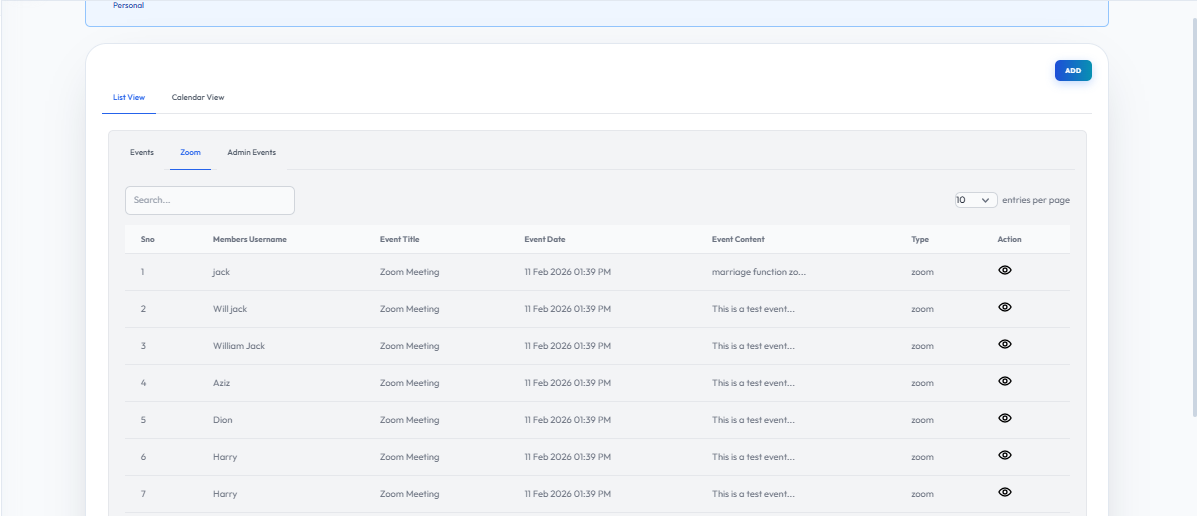Image resolution: width=1197 pixels, height=516 pixels.
Task: Click 'marriage function zo...' event content
Action: coord(759,272)
